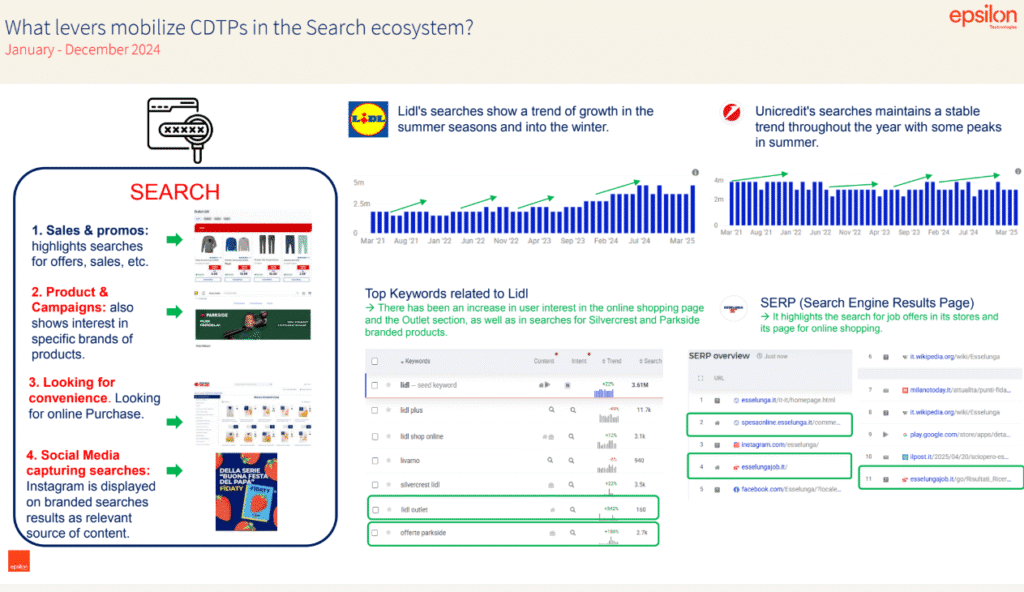
Task: Tick the select-all checkbox in the Keywords header
Action: (x=373, y=361)
